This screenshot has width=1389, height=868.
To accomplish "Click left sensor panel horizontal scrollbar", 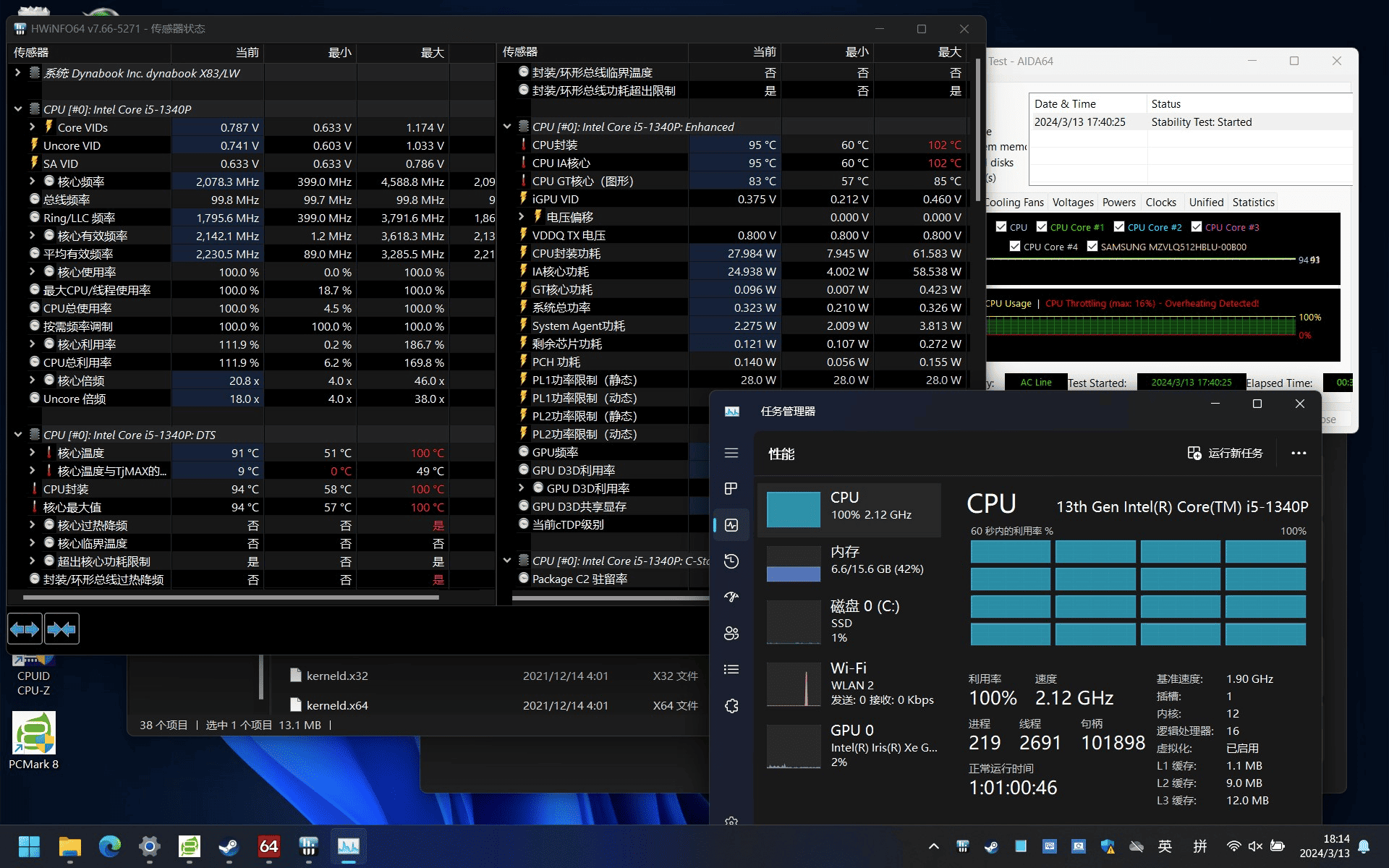I will 231,597.
